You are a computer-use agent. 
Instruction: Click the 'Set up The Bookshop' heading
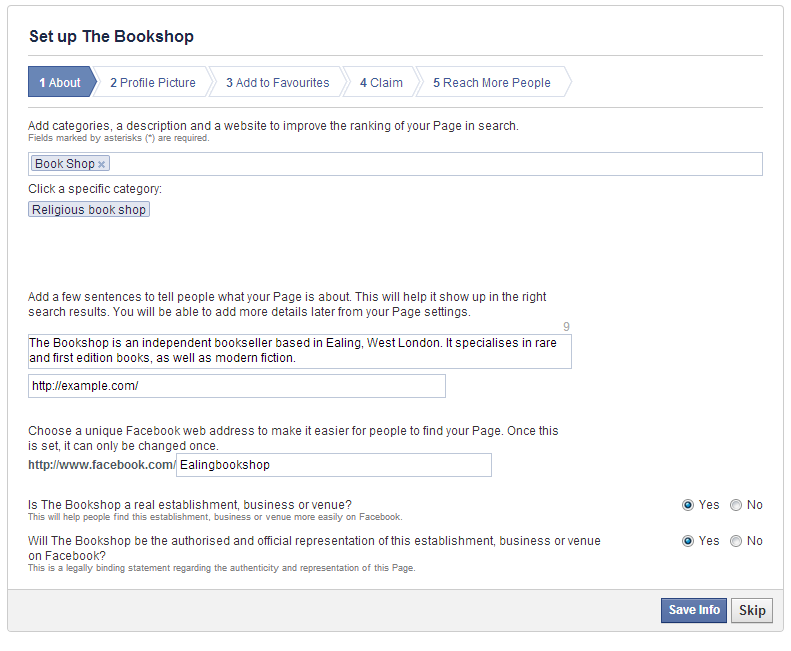111,36
